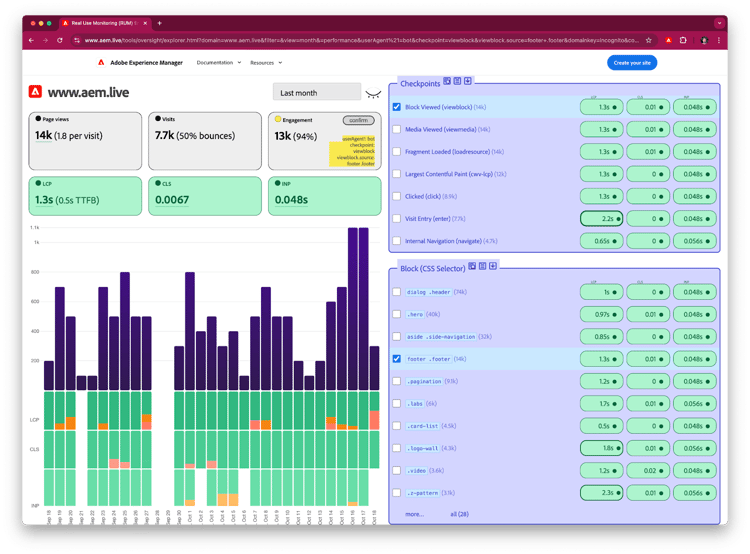The height and width of the screenshot is (554, 750).
Task: Click the browser address bar URL
Action: [361, 40]
